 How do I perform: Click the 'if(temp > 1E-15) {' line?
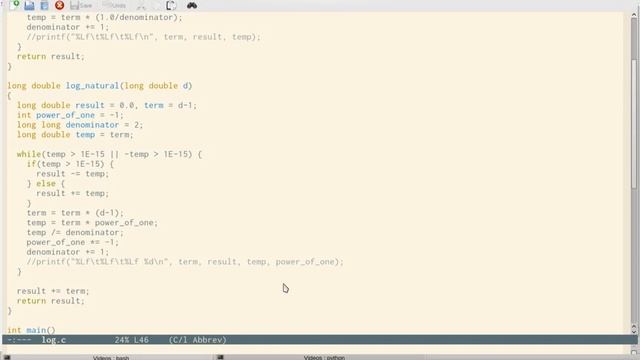click(70, 164)
